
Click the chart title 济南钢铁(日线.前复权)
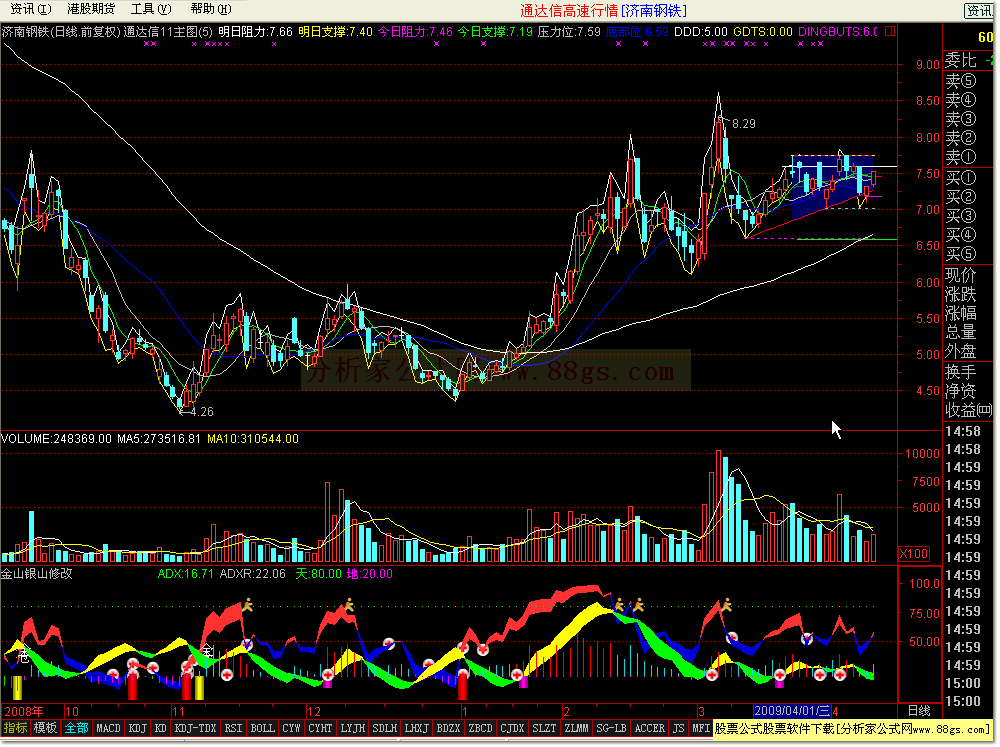click(x=61, y=31)
